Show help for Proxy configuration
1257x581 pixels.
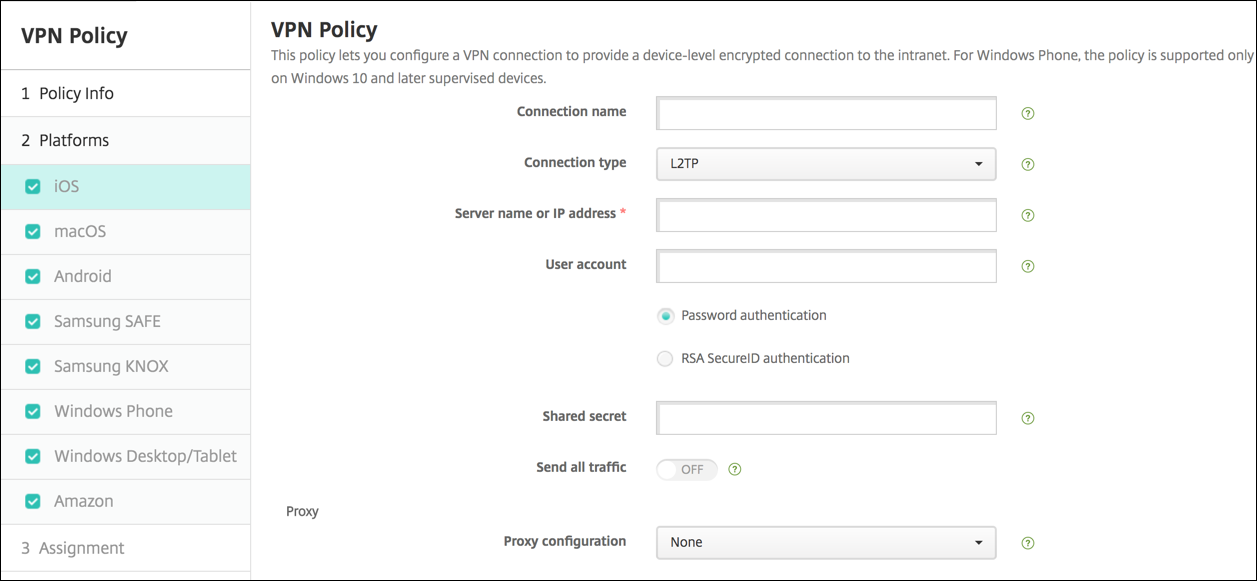tap(1028, 543)
